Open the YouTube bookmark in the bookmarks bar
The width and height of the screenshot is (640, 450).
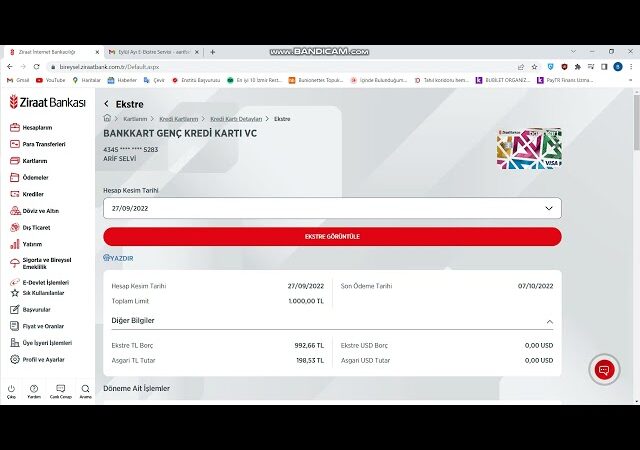(50, 80)
